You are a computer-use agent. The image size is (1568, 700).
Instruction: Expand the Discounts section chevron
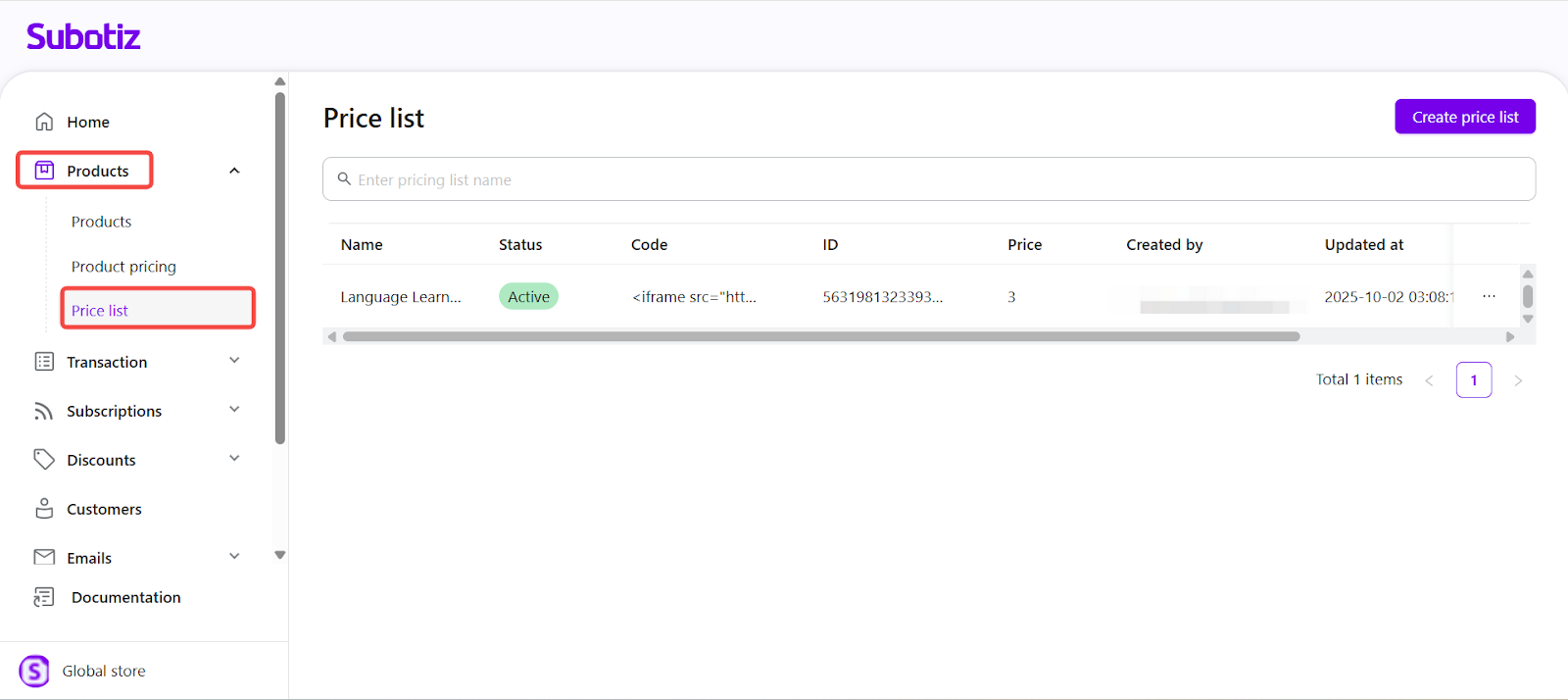234,459
